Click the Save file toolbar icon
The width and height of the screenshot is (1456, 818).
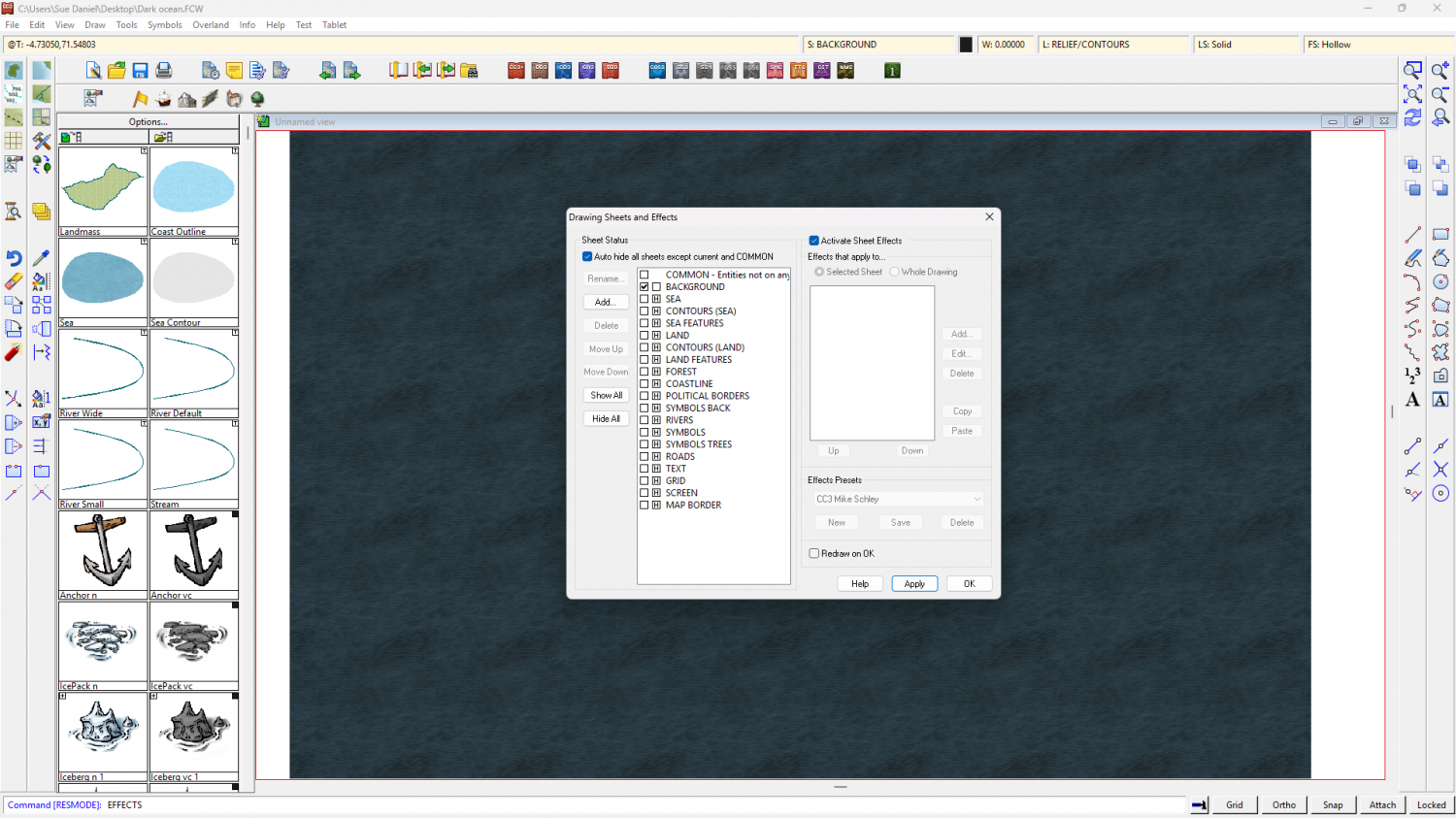point(140,71)
